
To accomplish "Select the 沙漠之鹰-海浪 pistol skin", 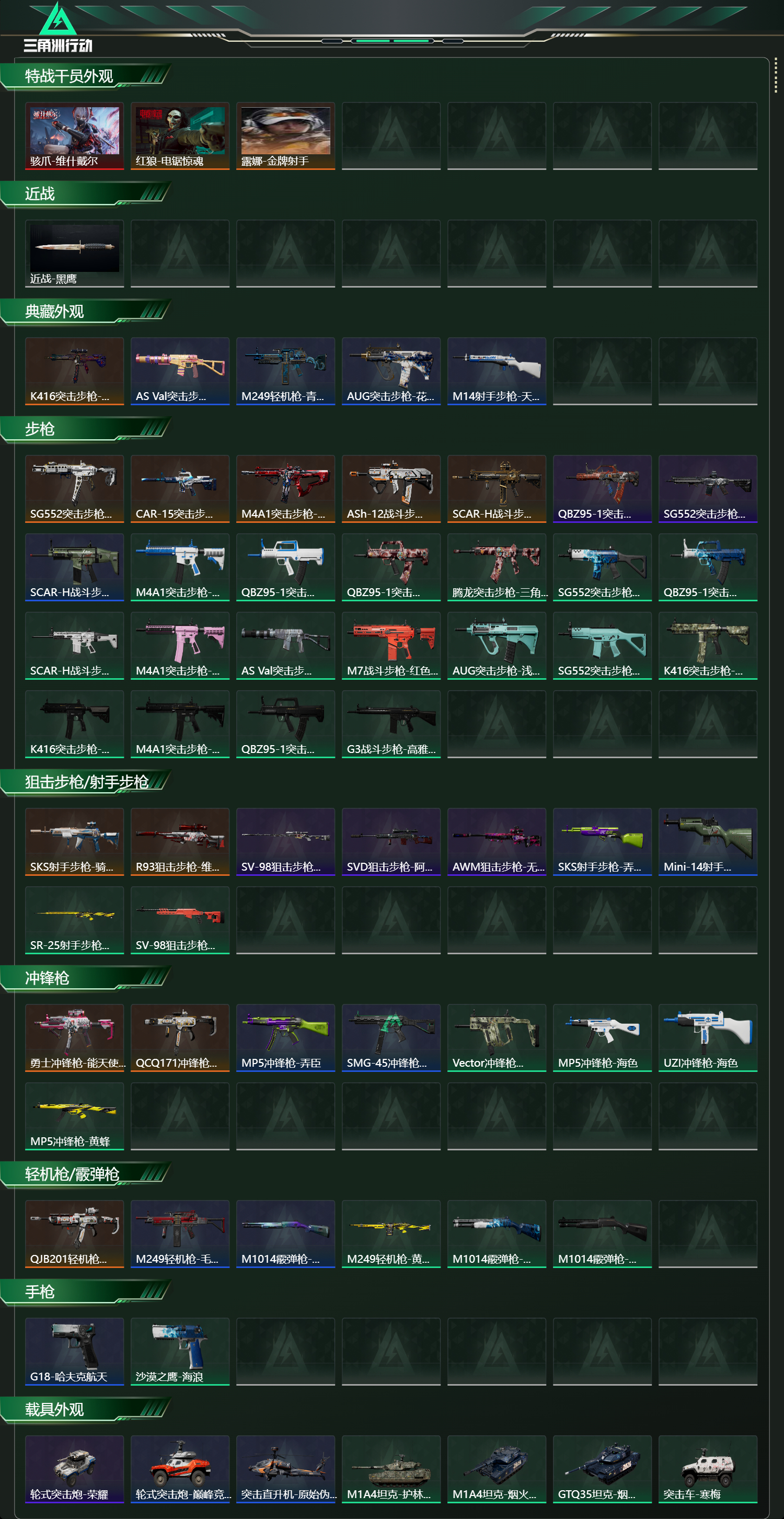I will (180, 1351).
